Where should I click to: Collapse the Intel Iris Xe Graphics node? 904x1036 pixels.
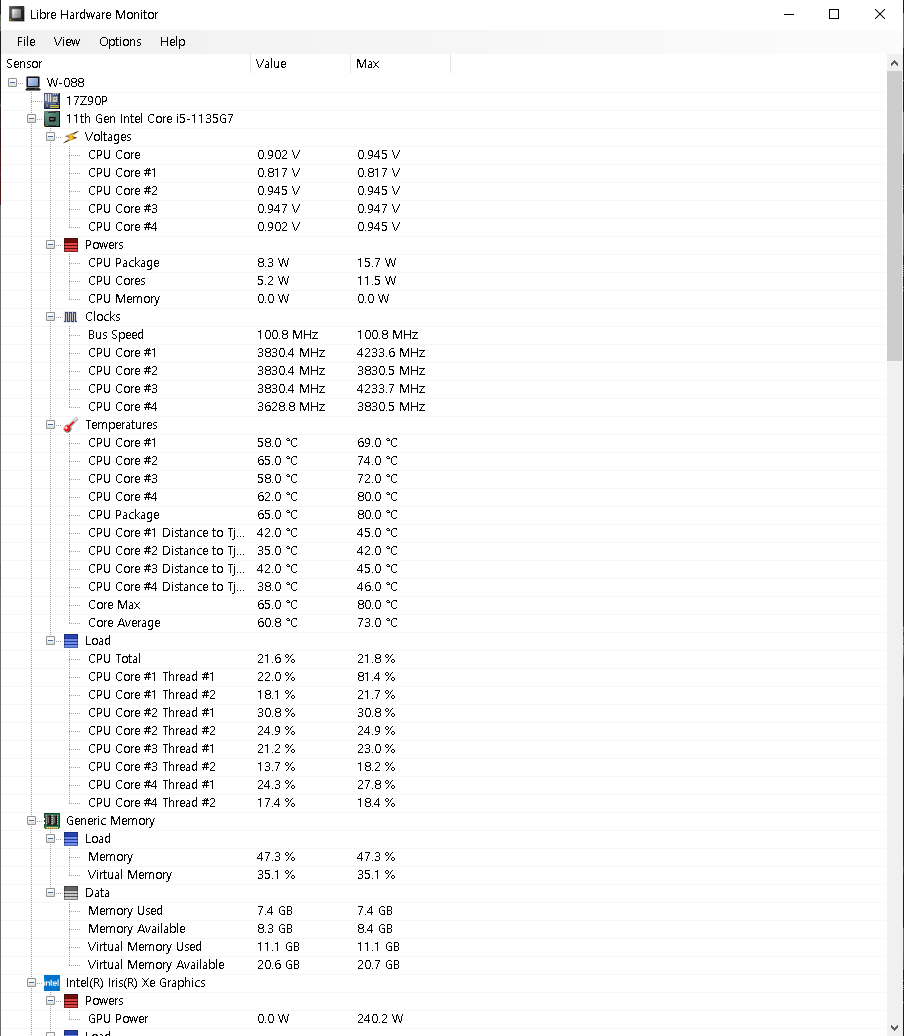(31, 982)
